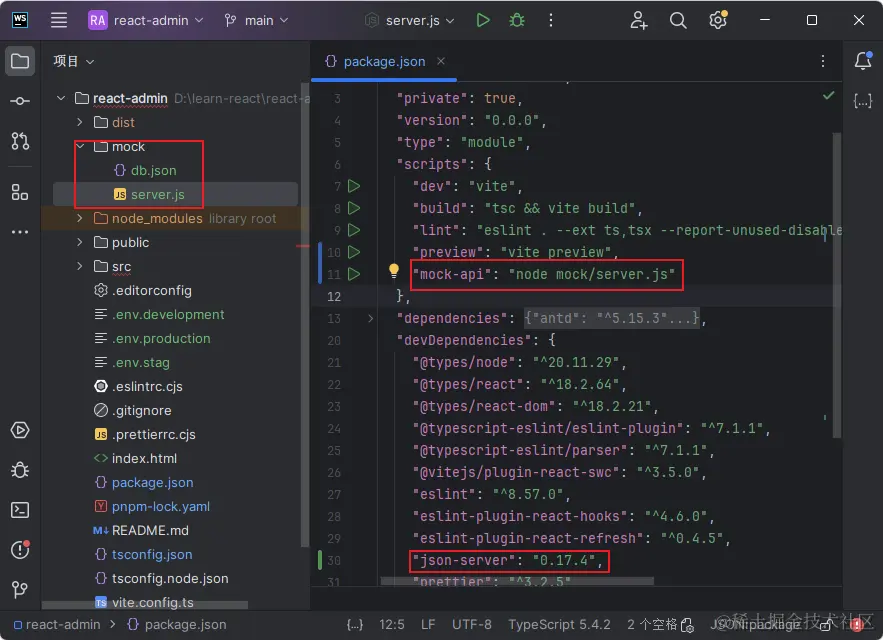The image size is (883, 640).
Task: Expand the src folder
Action: coord(79,266)
